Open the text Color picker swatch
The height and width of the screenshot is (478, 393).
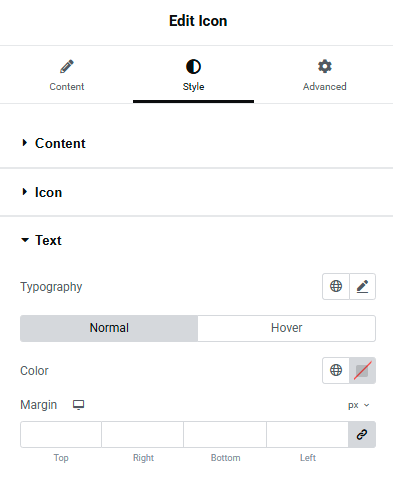pos(362,370)
